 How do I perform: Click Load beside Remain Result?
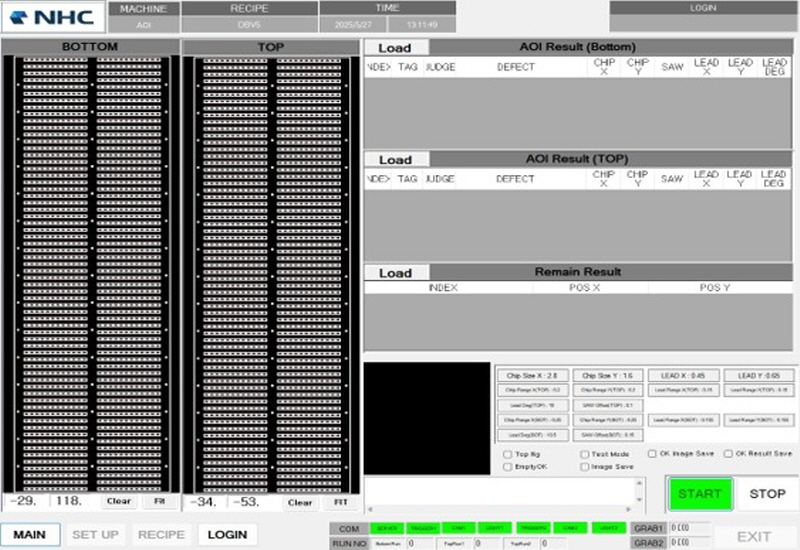coord(395,272)
